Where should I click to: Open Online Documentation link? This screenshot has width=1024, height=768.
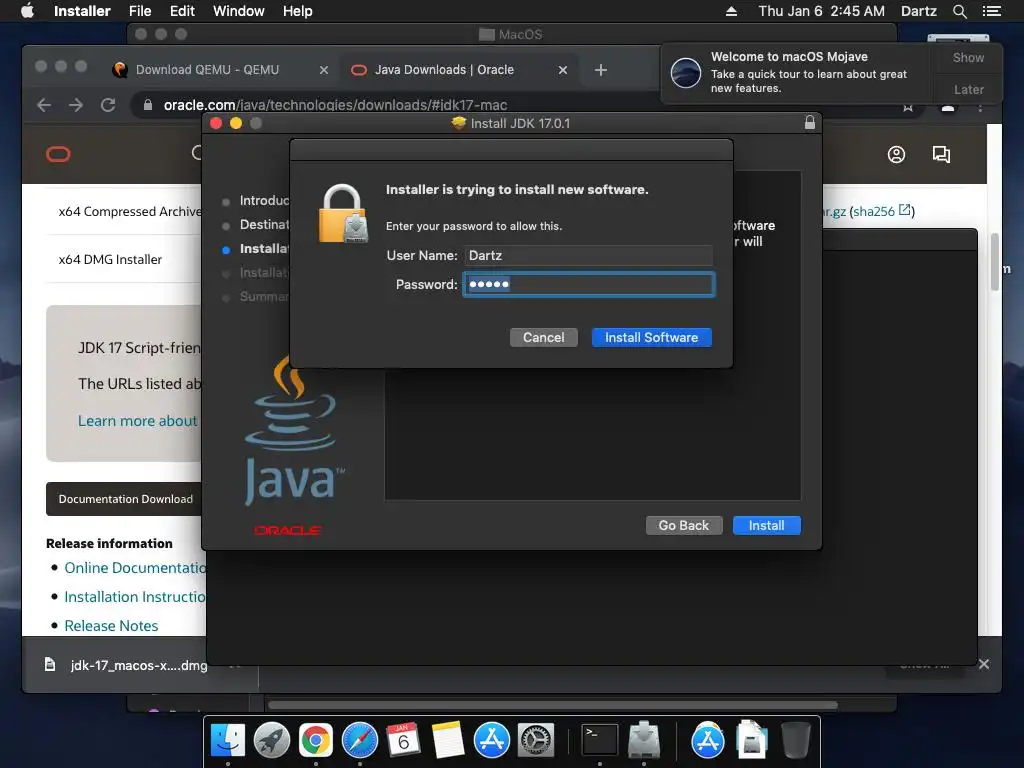tap(135, 568)
